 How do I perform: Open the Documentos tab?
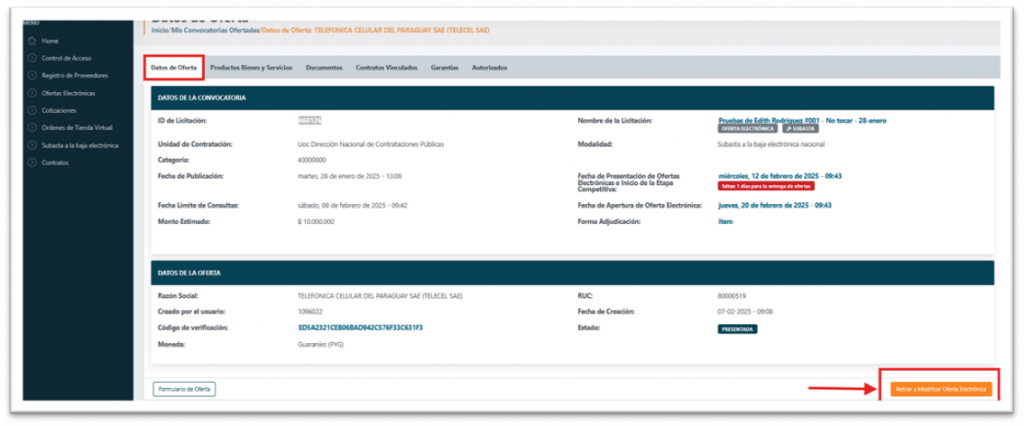[x=323, y=68]
